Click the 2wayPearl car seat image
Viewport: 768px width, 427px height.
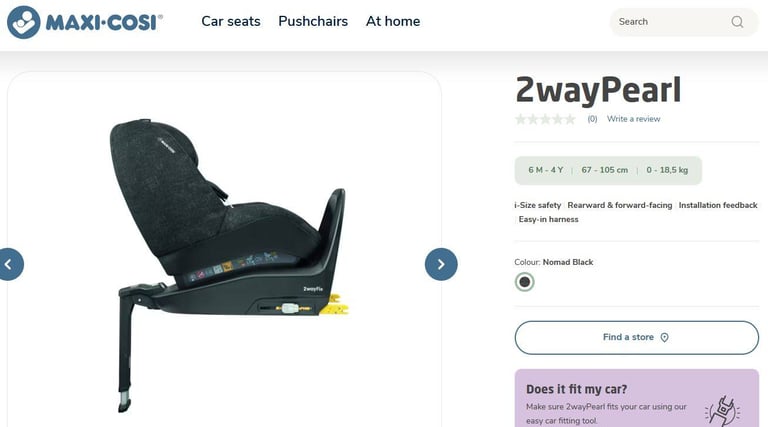[x=229, y=264]
